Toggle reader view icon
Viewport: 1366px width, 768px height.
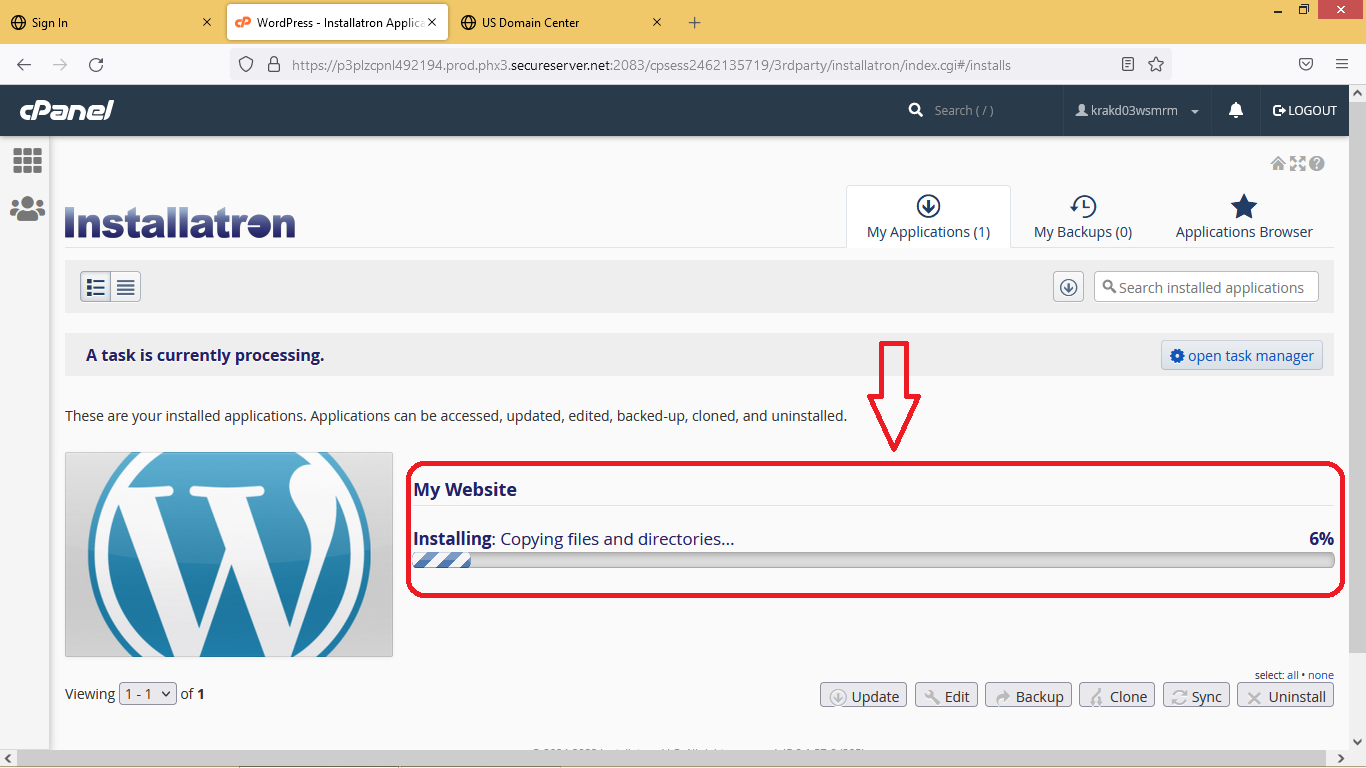pyautogui.click(x=1128, y=64)
